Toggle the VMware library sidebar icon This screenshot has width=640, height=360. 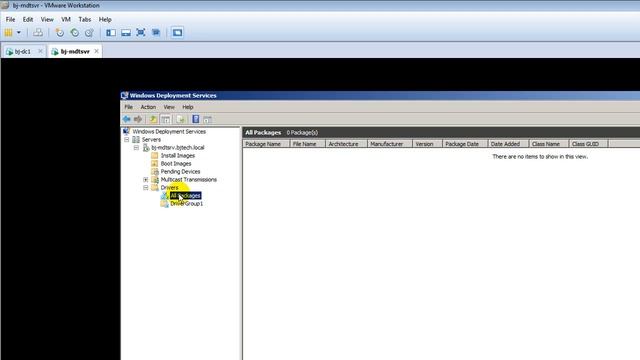[111, 33]
